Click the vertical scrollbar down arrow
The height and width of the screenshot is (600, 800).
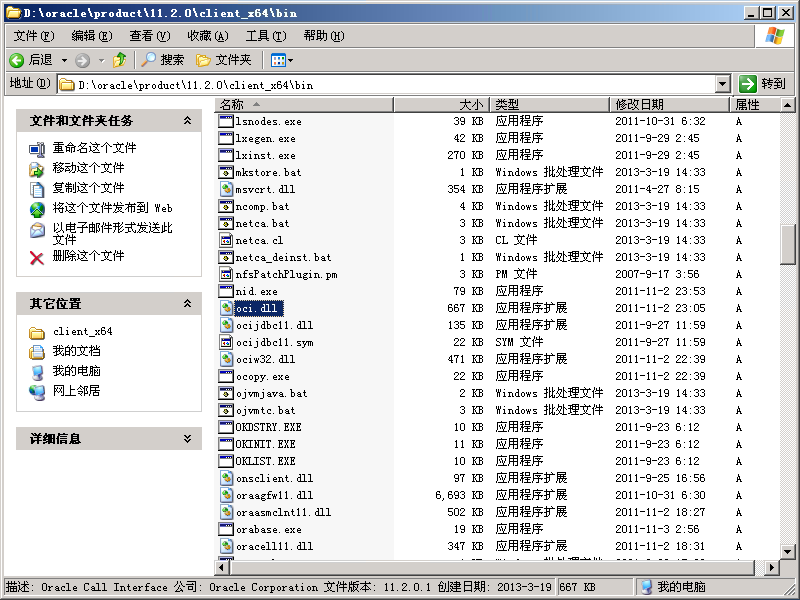coord(788,552)
